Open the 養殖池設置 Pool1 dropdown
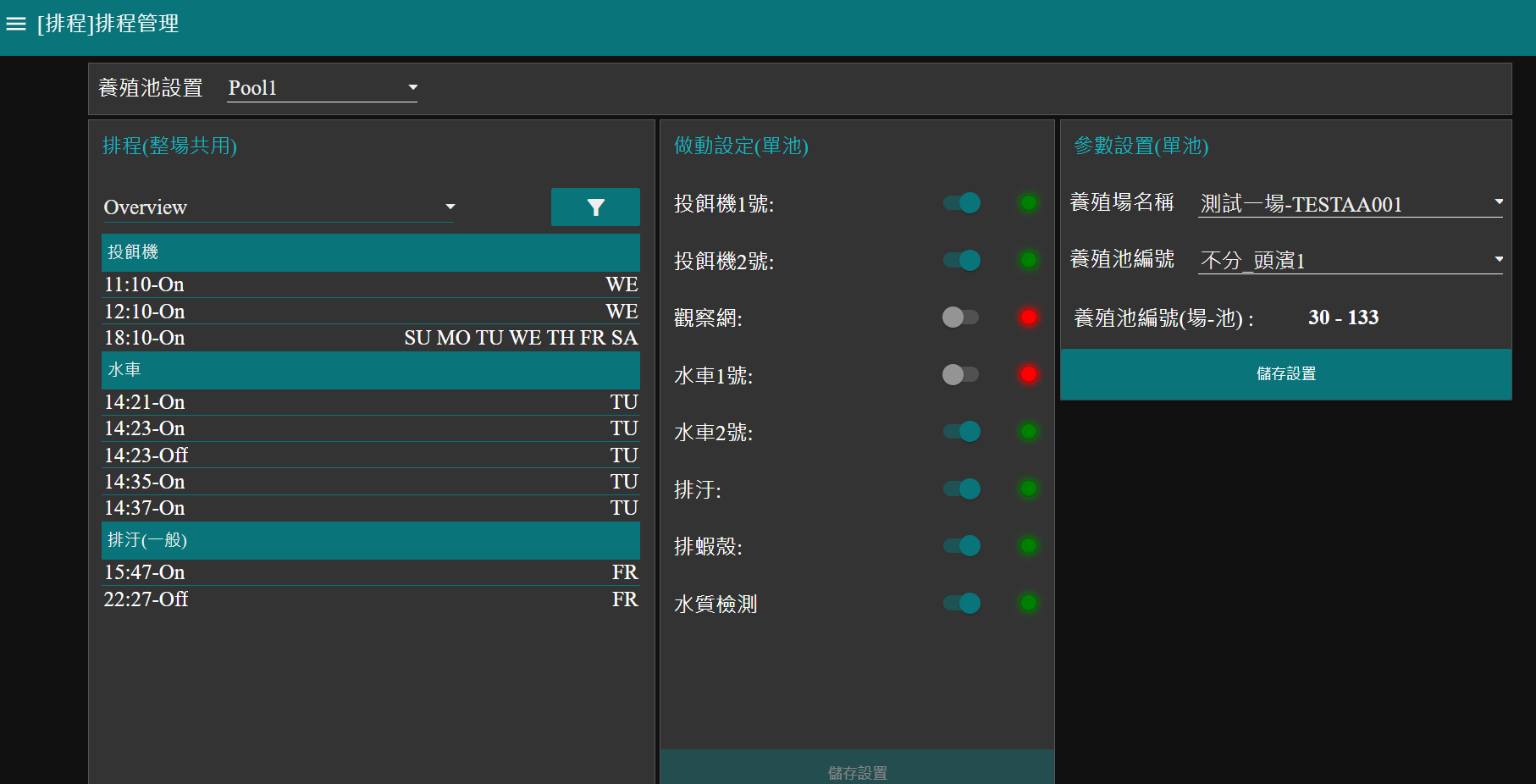The image size is (1536, 784). (322, 88)
